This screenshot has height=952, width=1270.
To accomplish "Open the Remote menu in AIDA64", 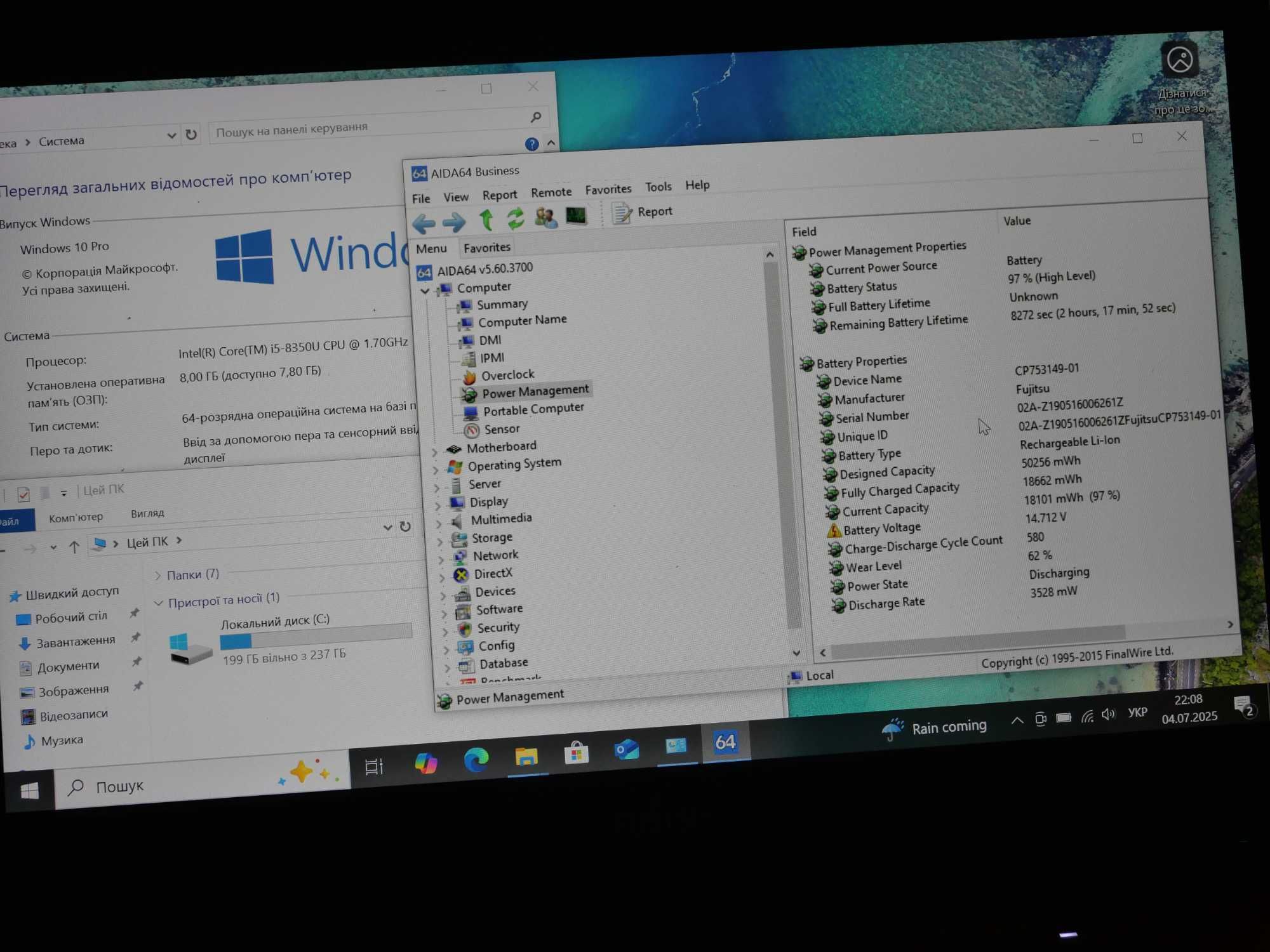I will coord(551,192).
